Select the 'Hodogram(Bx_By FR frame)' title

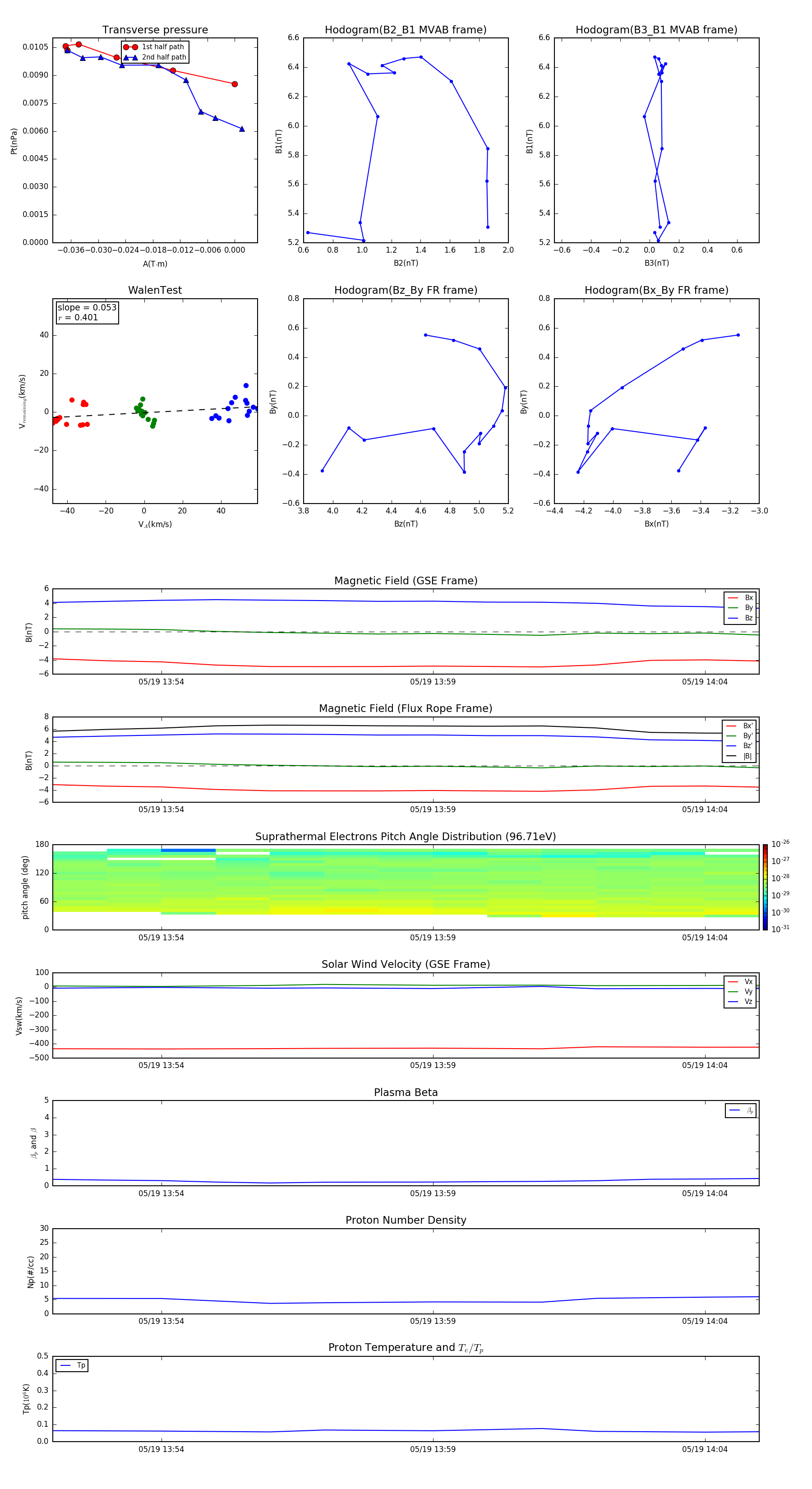[656, 290]
